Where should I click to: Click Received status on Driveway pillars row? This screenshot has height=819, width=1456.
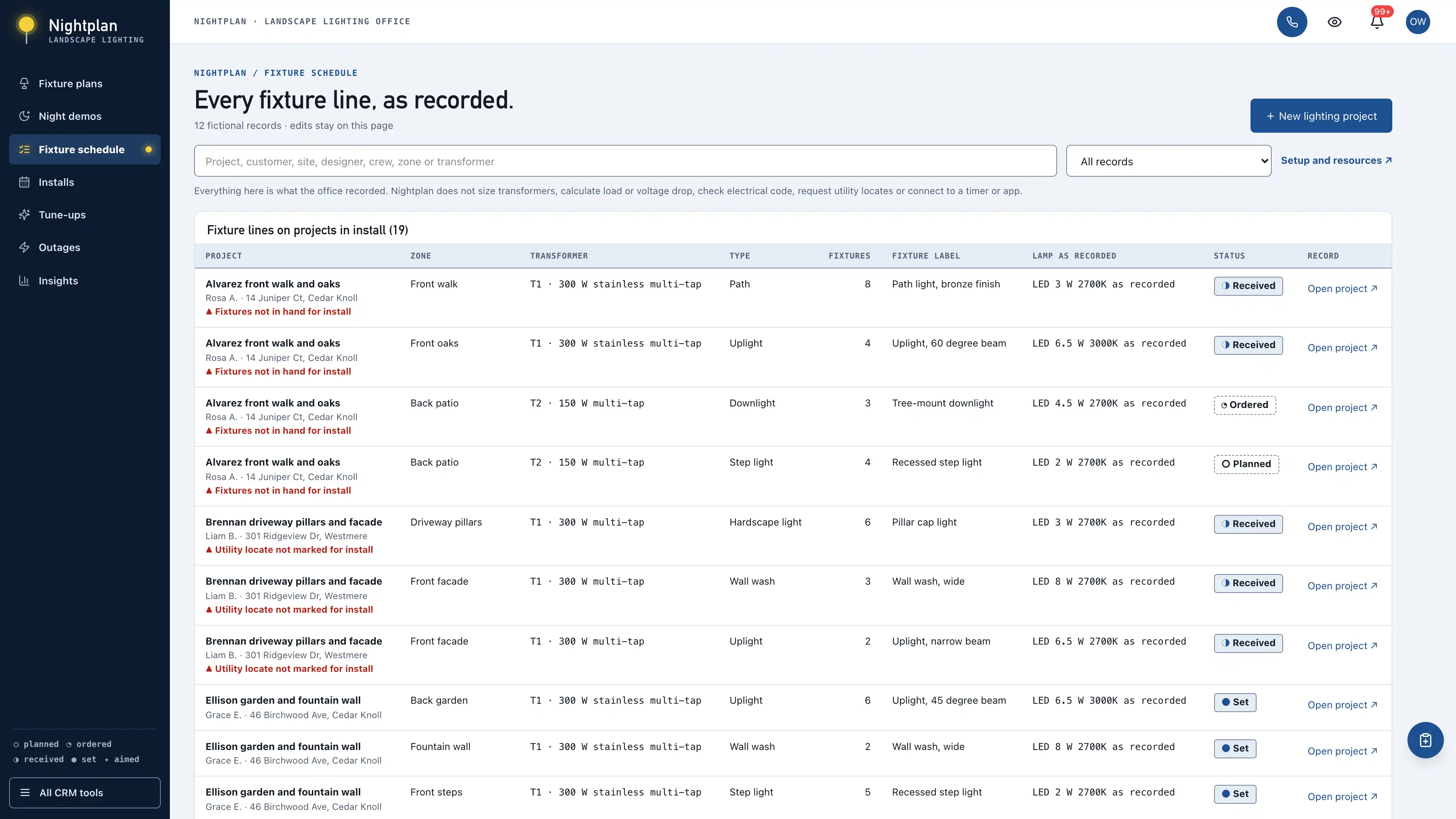coord(1248,524)
